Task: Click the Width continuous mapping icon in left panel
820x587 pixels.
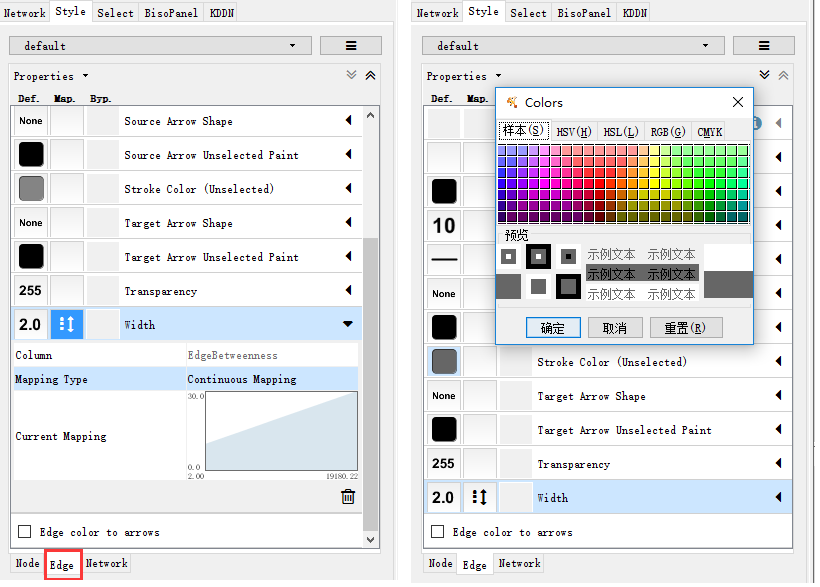Action: (x=67, y=324)
